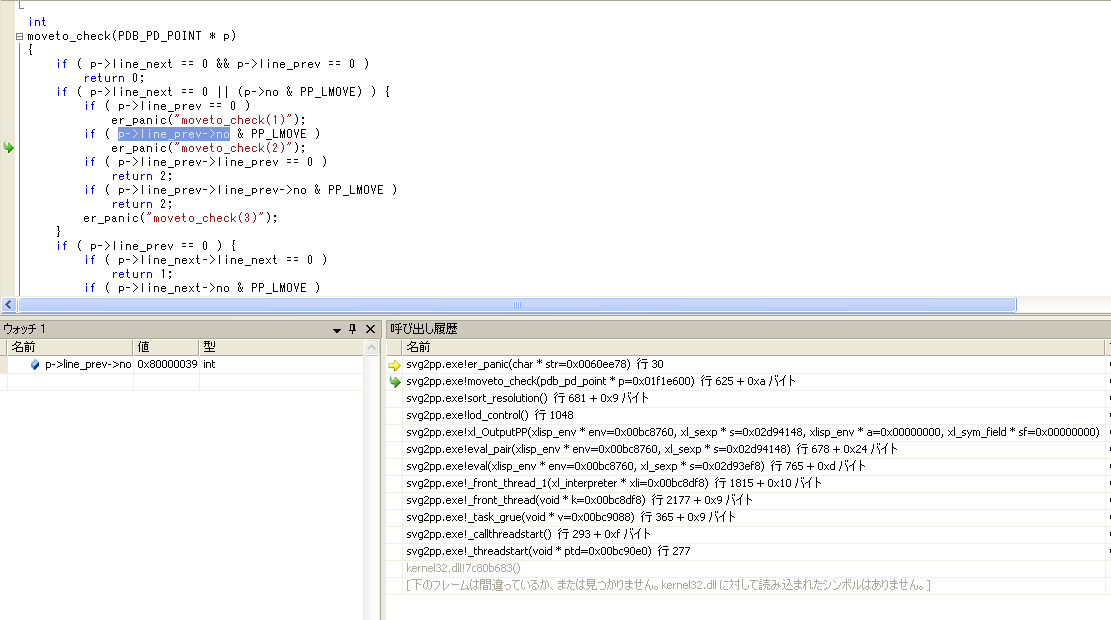Click the green arrow icon next to moveto_check frame
The image size is (1111, 620).
tap(395, 382)
